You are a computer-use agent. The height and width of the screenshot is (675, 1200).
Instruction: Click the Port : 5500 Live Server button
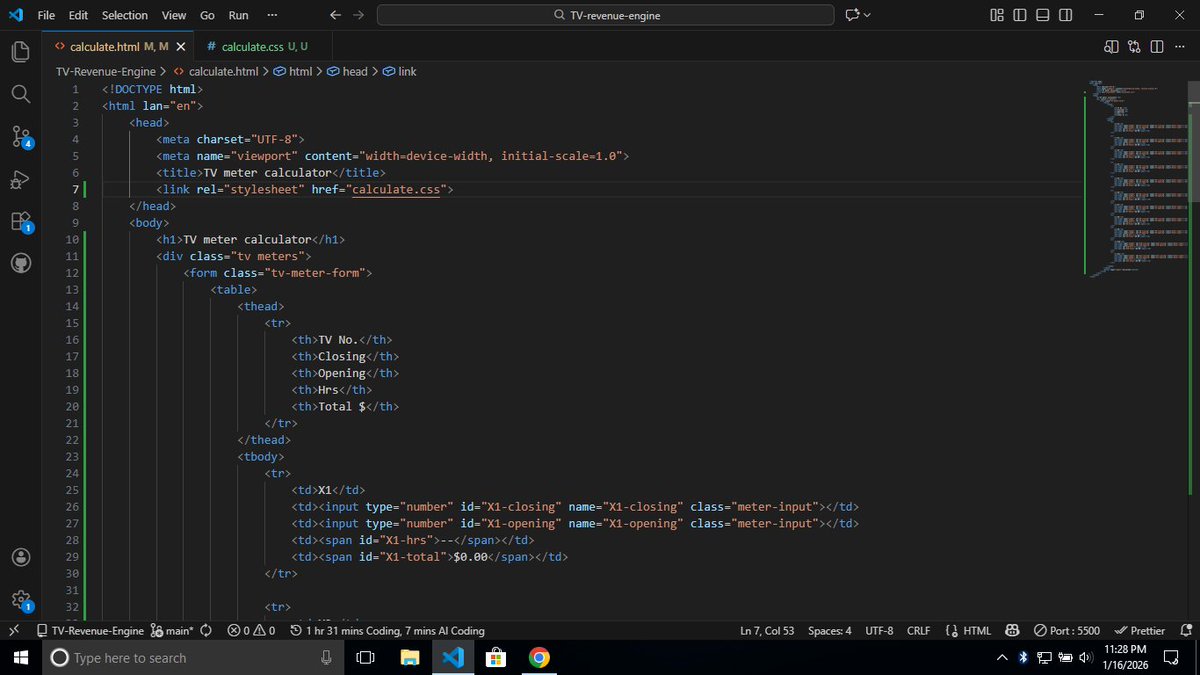(1067, 631)
